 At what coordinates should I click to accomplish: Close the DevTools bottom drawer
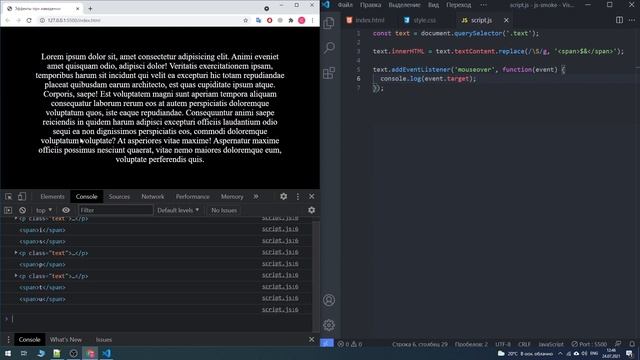pos(312,340)
